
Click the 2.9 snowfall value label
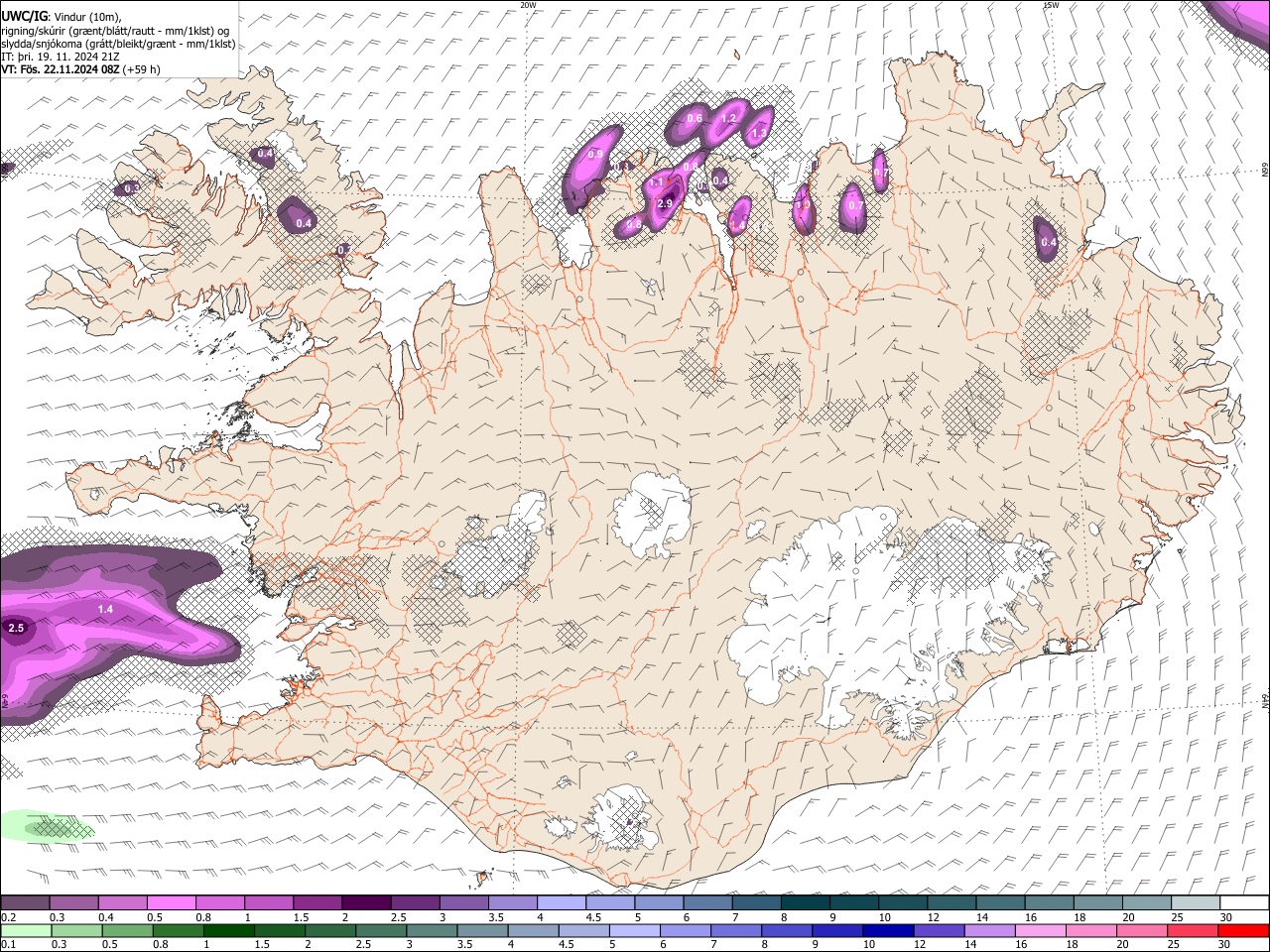665,203
